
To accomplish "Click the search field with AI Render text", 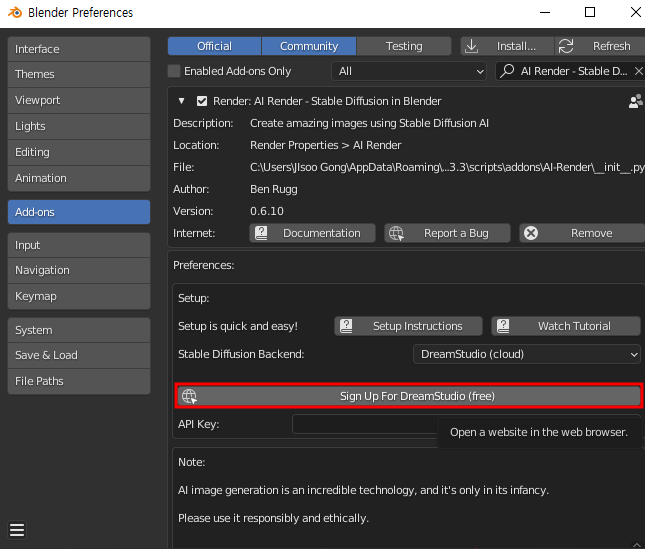I will coord(569,71).
